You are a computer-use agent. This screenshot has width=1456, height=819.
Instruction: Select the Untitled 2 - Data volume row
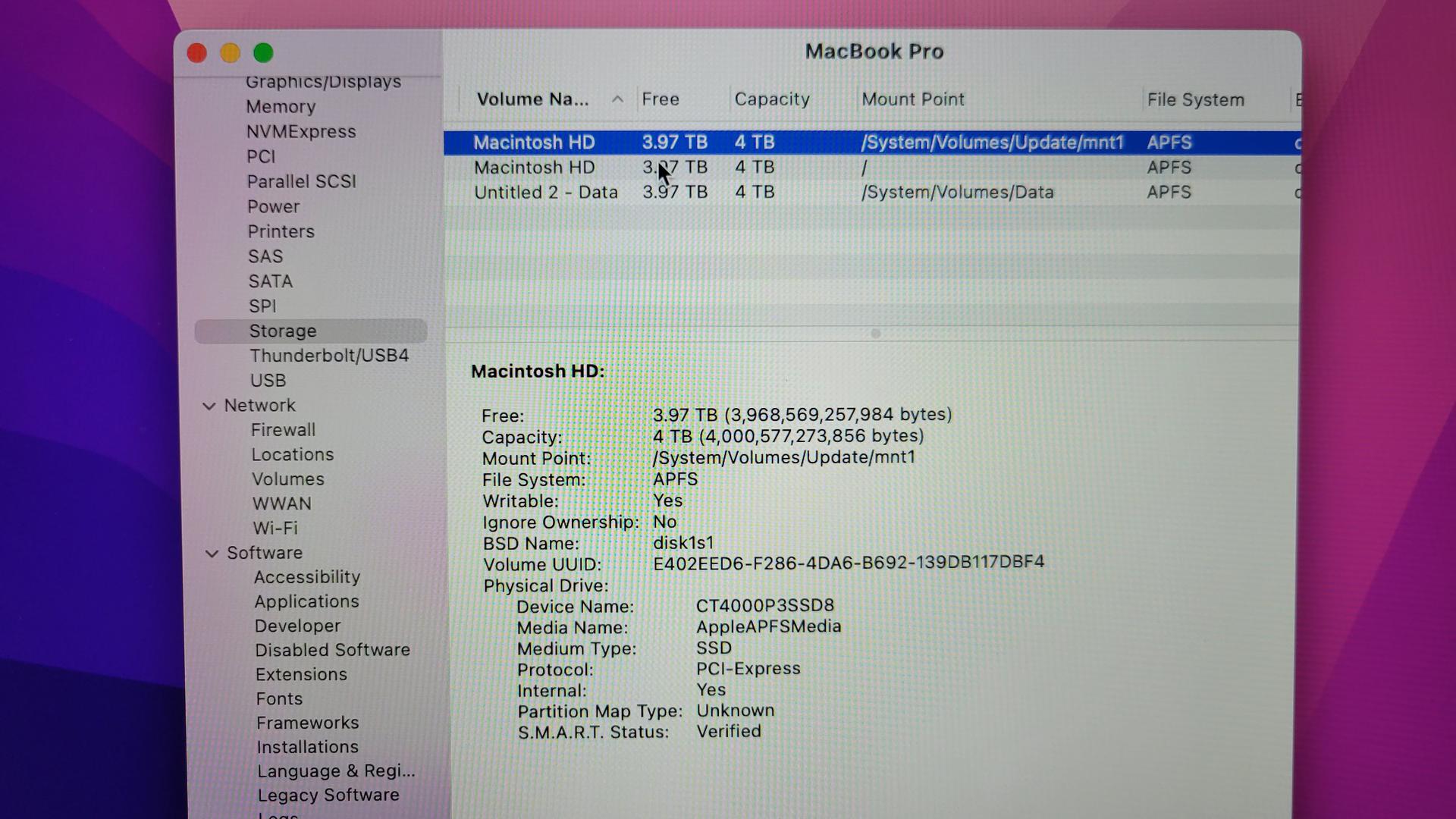872,193
